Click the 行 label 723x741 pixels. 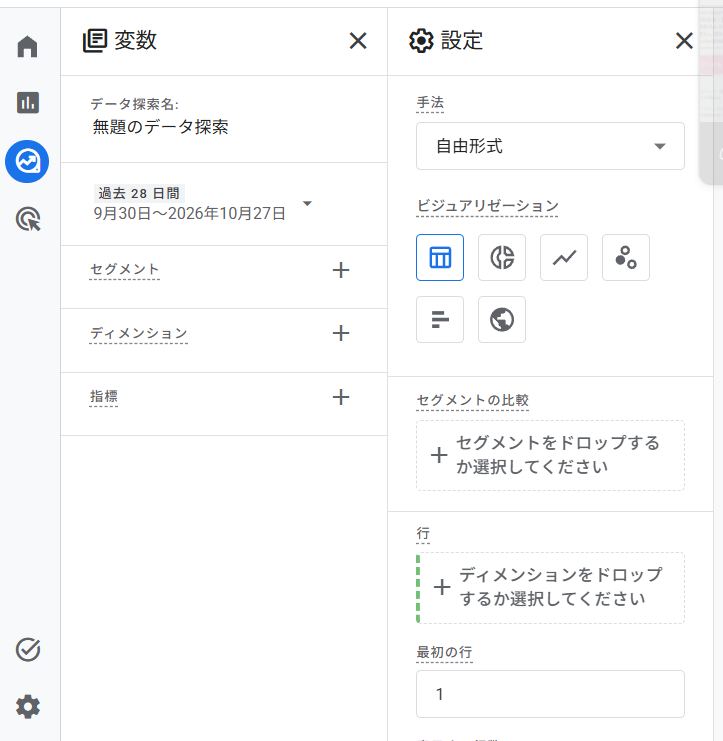(423, 534)
